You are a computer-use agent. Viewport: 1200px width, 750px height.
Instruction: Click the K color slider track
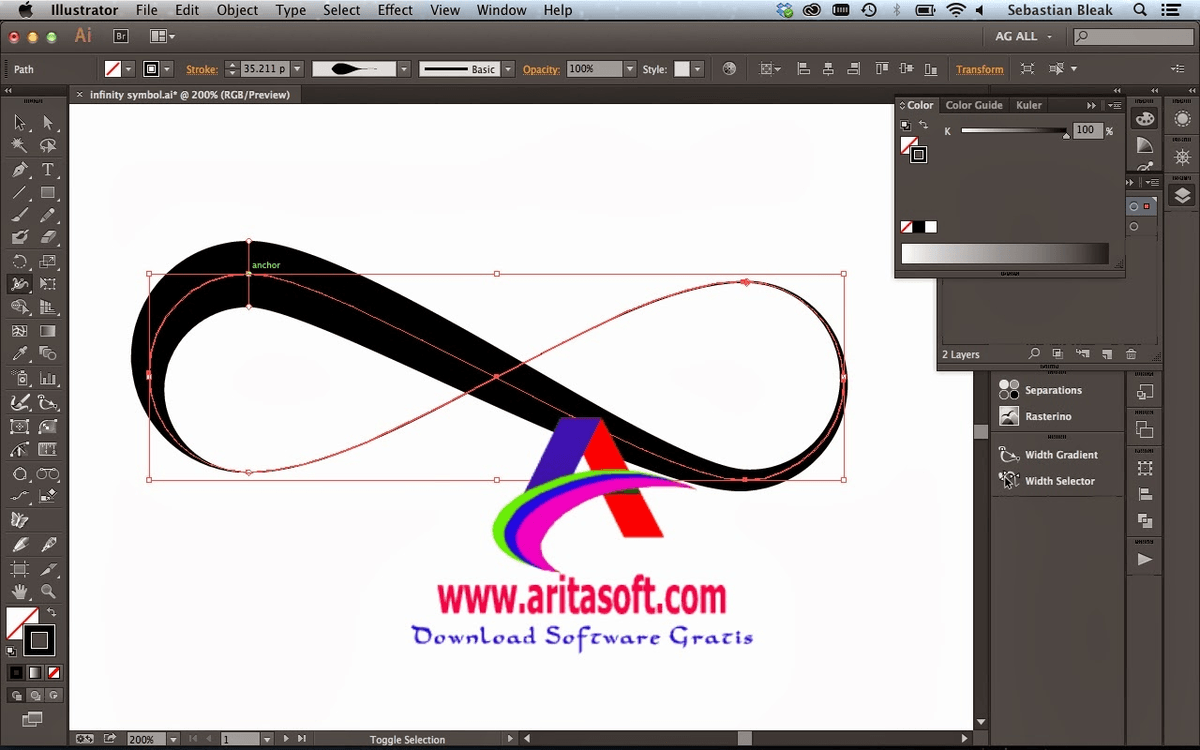pos(1012,131)
